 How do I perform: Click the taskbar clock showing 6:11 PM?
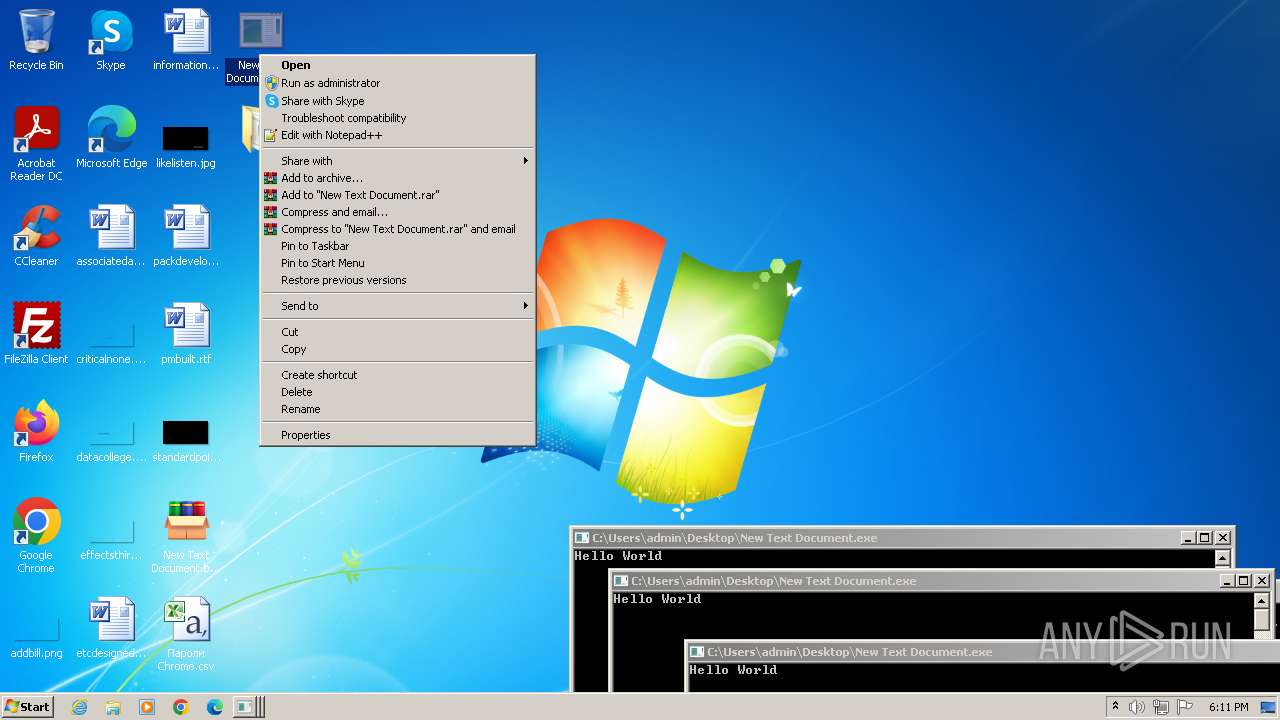(x=1228, y=707)
